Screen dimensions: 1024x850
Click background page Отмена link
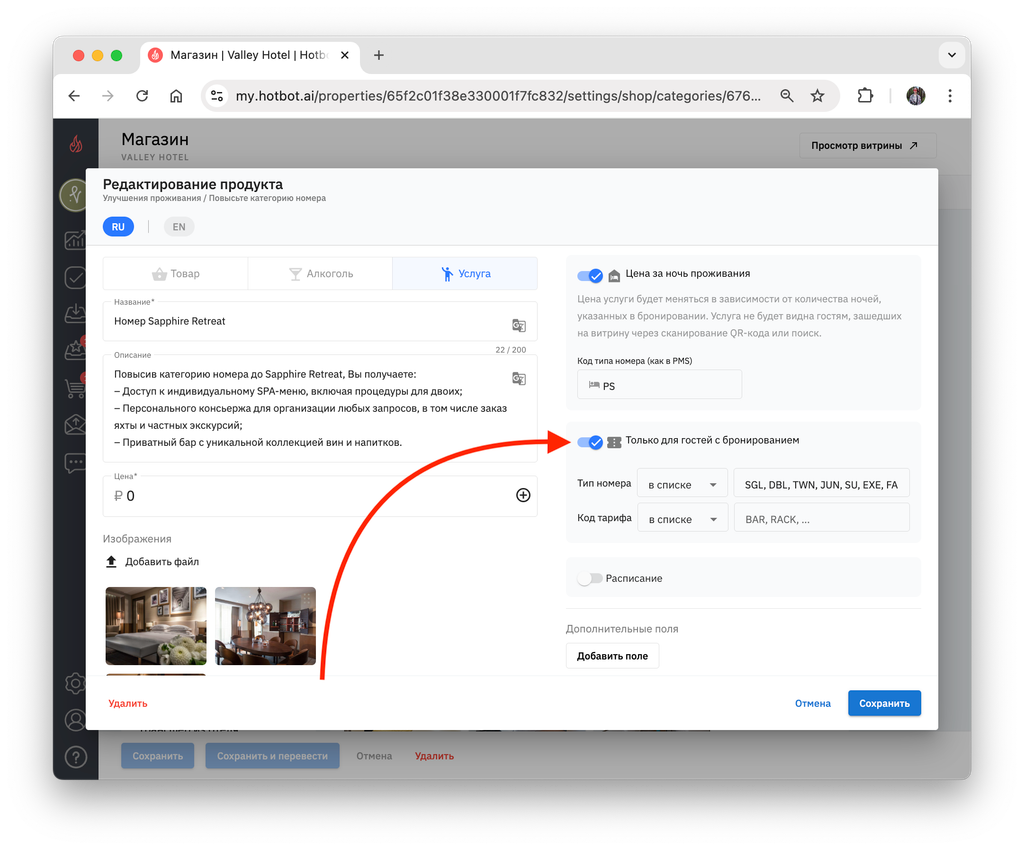tap(374, 756)
